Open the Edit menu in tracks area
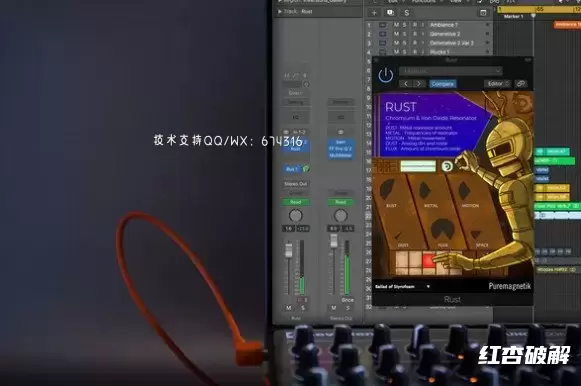 (x=393, y=1)
